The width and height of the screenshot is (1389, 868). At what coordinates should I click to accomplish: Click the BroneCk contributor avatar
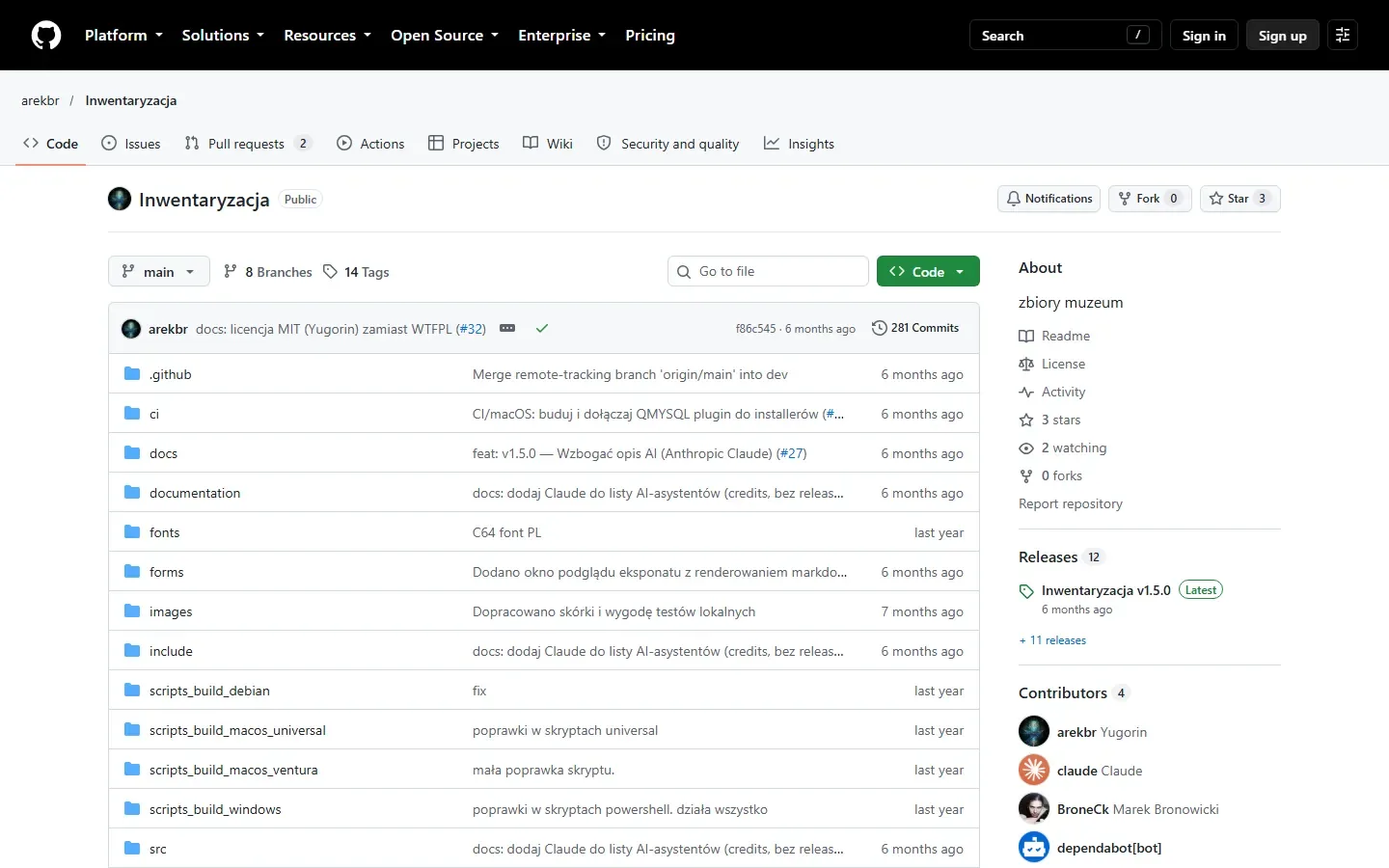point(1034,808)
